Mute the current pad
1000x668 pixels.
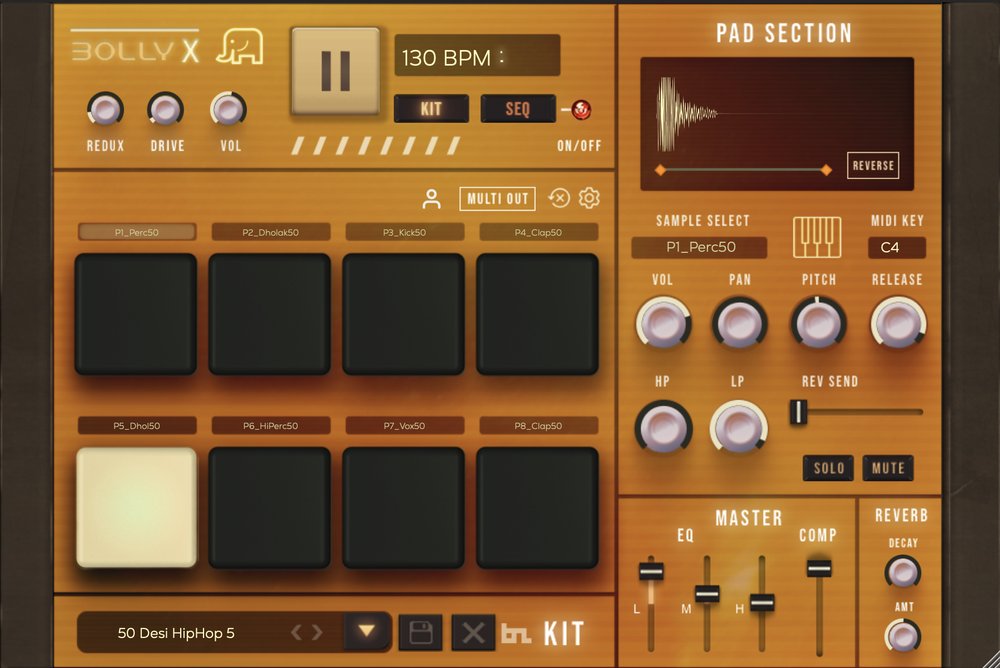tap(888, 468)
